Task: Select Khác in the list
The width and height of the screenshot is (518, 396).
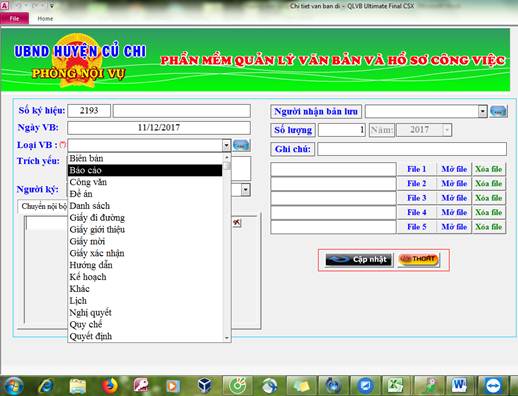Action: tap(145, 289)
